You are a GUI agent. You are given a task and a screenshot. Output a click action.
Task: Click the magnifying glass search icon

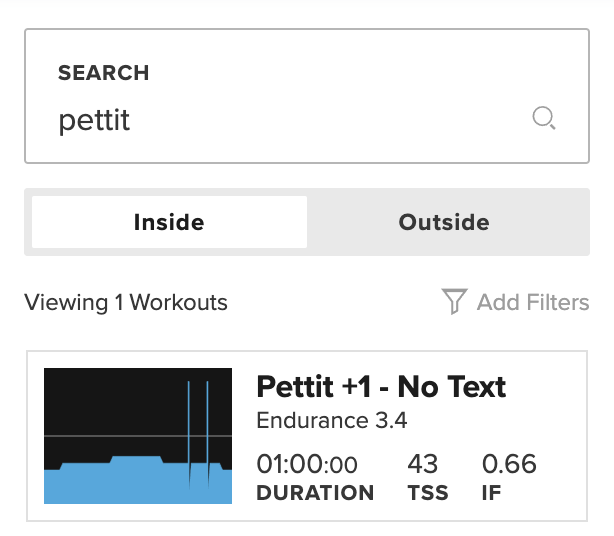click(543, 120)
